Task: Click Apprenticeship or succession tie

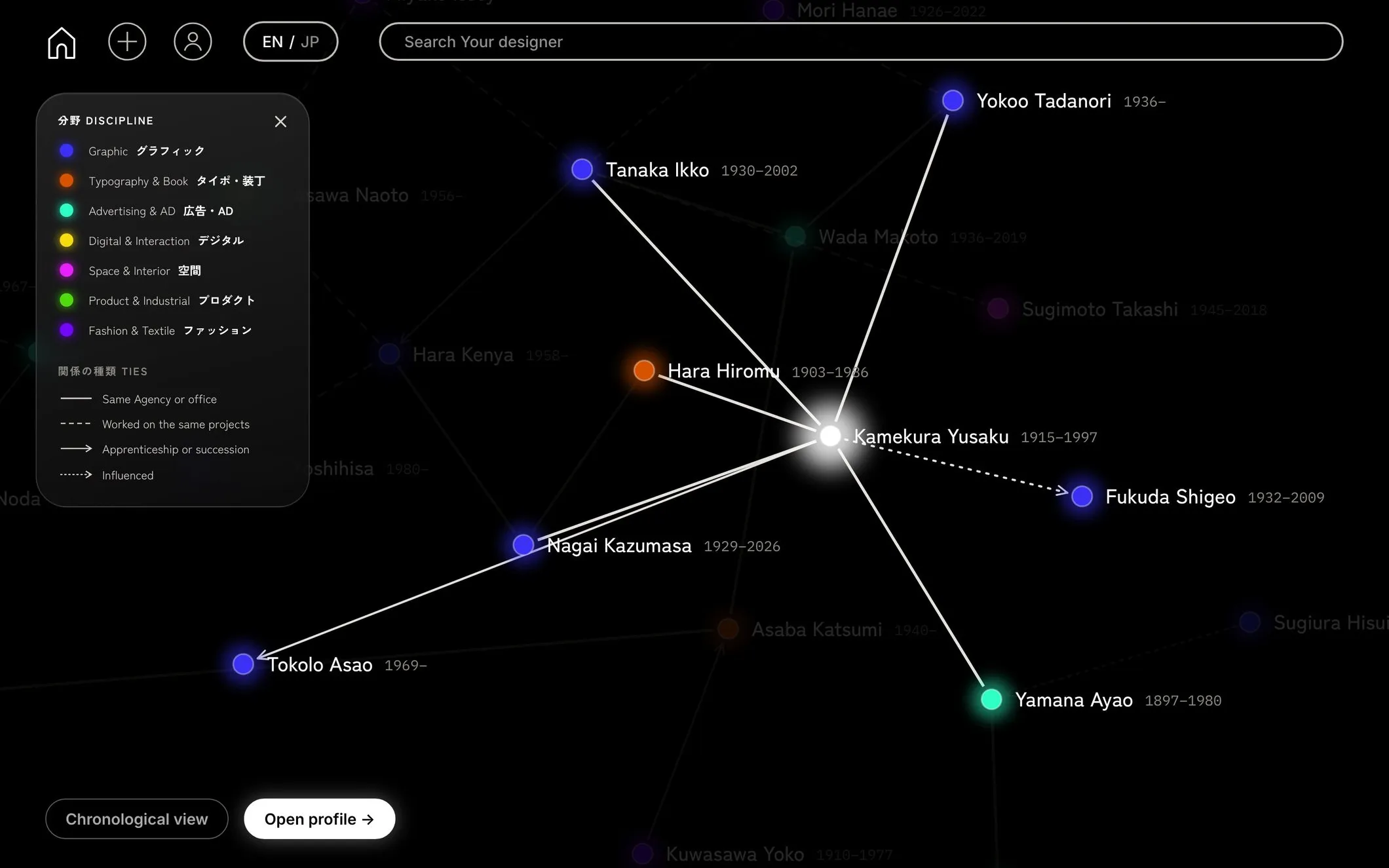Action: (155, 449)
